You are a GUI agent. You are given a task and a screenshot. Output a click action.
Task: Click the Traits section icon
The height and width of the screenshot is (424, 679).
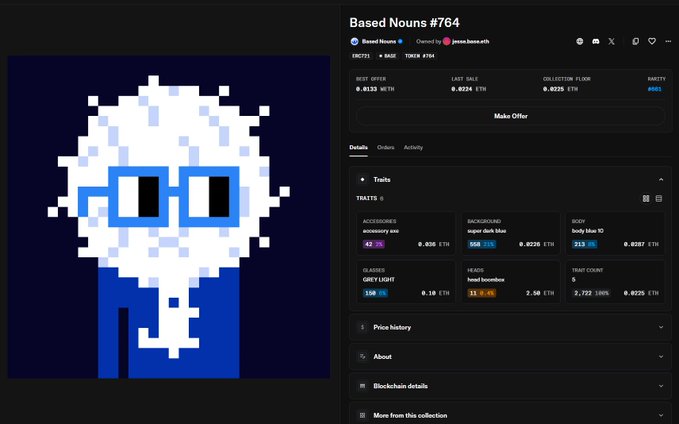point(362,179)
